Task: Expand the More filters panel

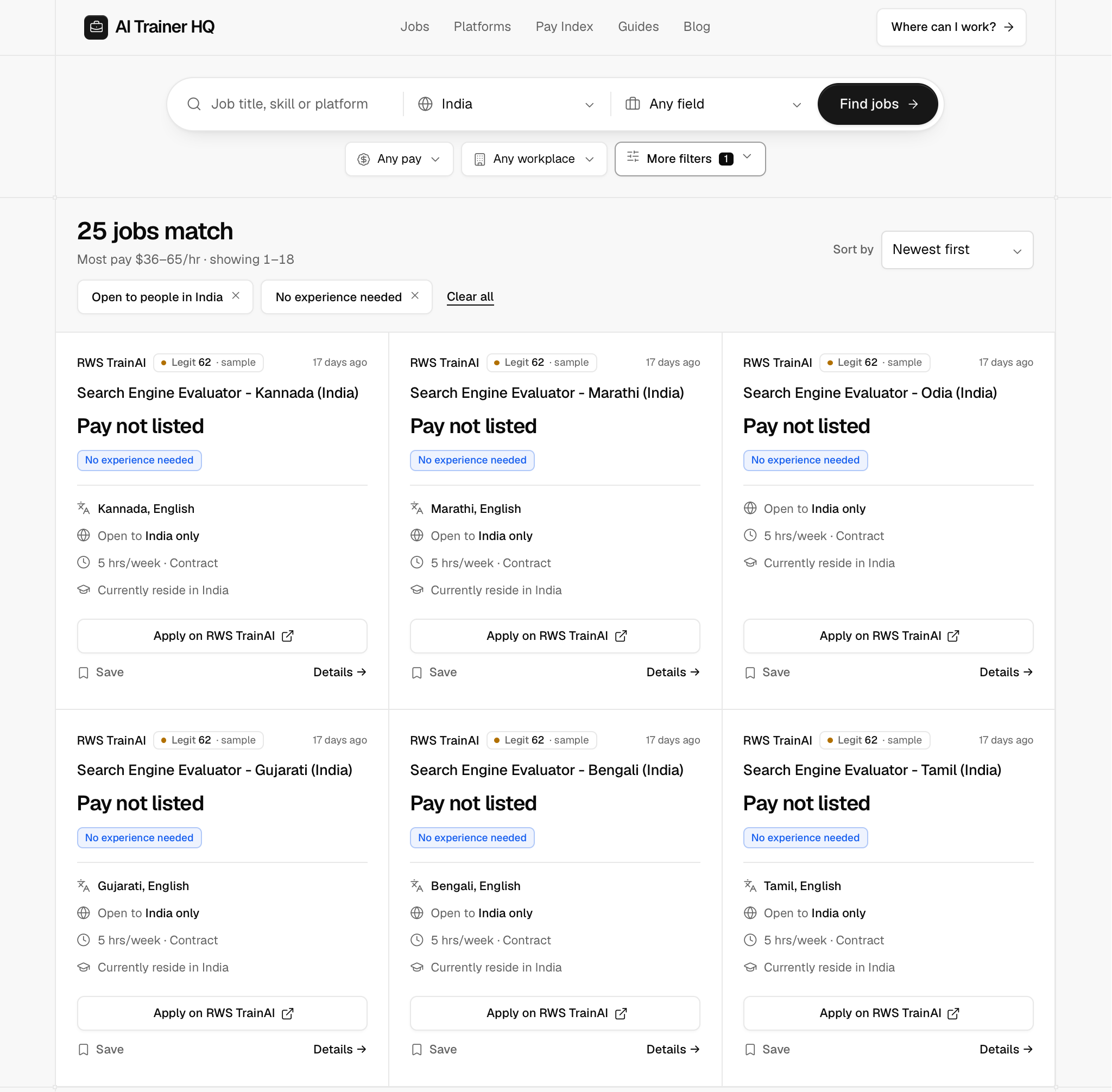Action: tap(690, 159)
